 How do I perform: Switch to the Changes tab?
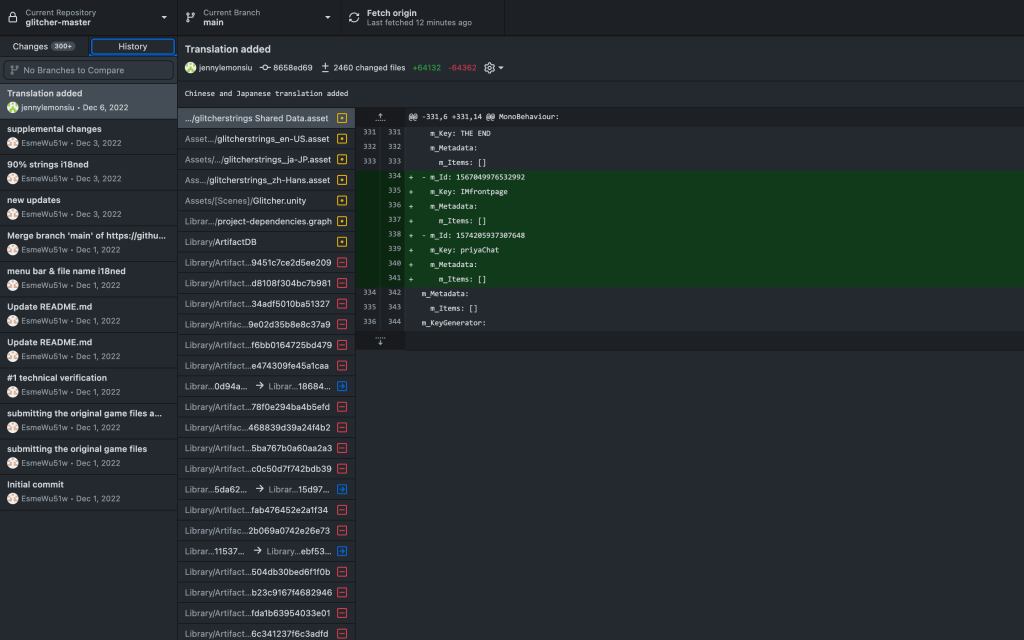[44, 46]
